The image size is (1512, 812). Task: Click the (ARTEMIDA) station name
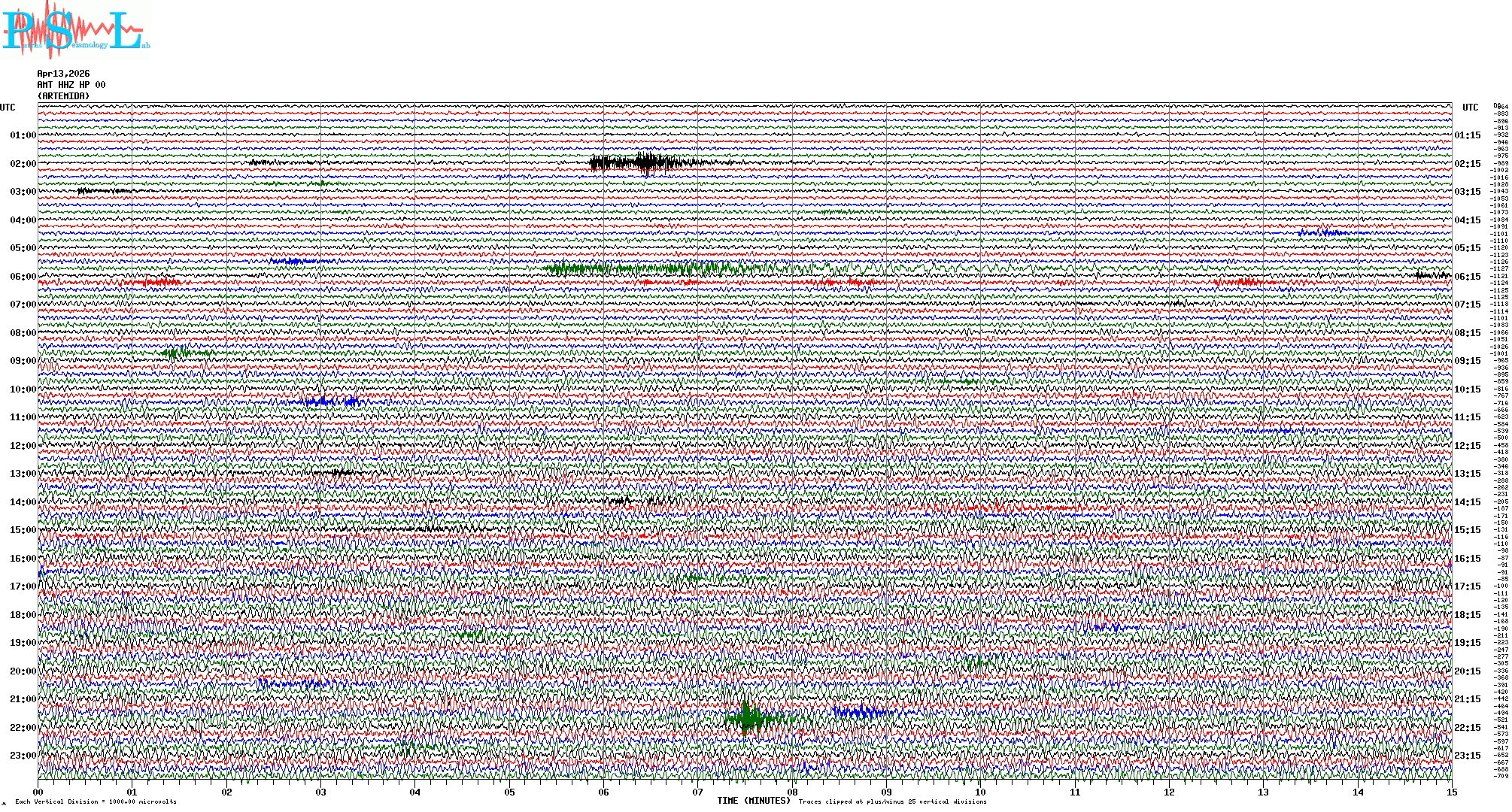[x=63, y=96]
